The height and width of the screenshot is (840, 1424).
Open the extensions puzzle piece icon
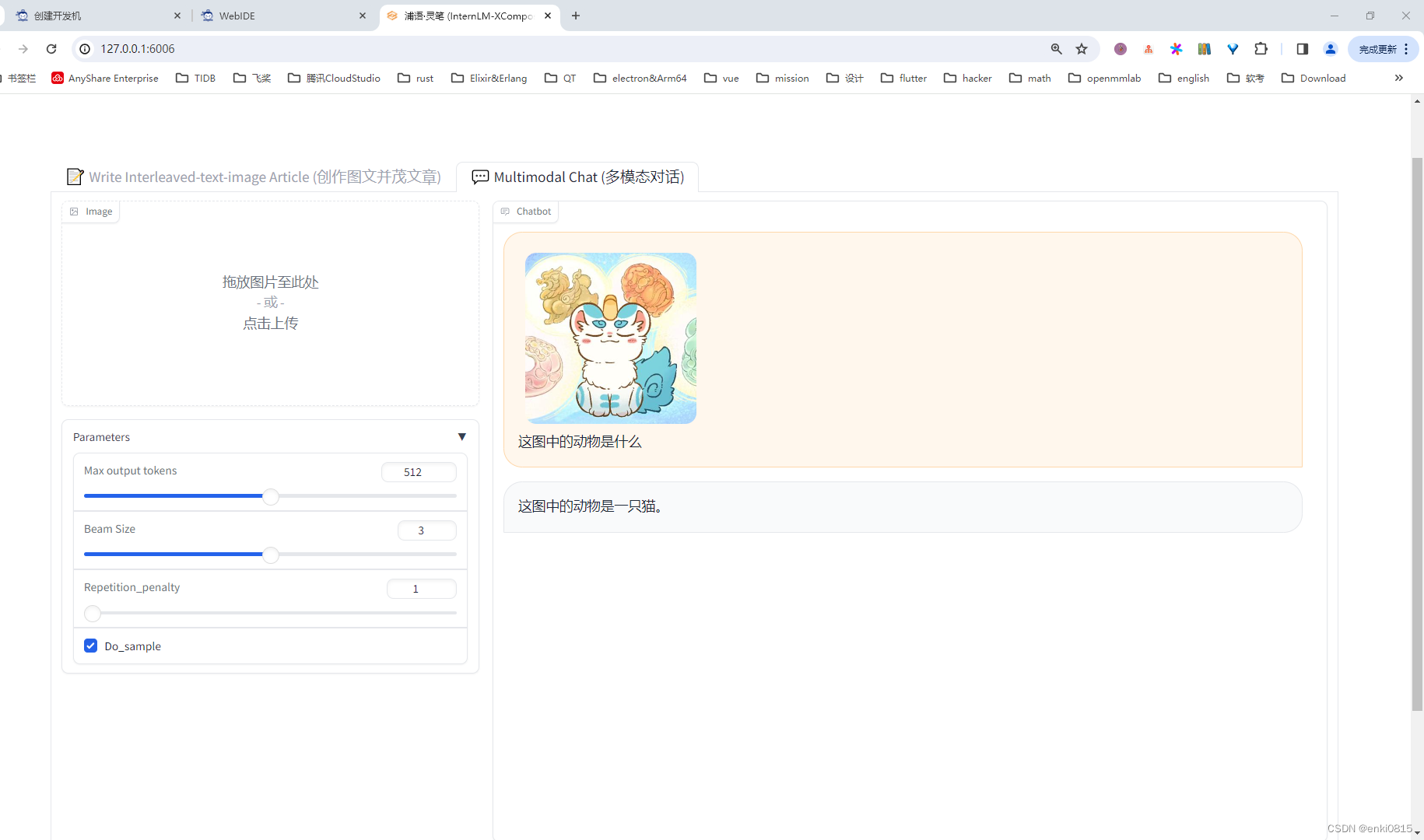[x=1261, y=49]
